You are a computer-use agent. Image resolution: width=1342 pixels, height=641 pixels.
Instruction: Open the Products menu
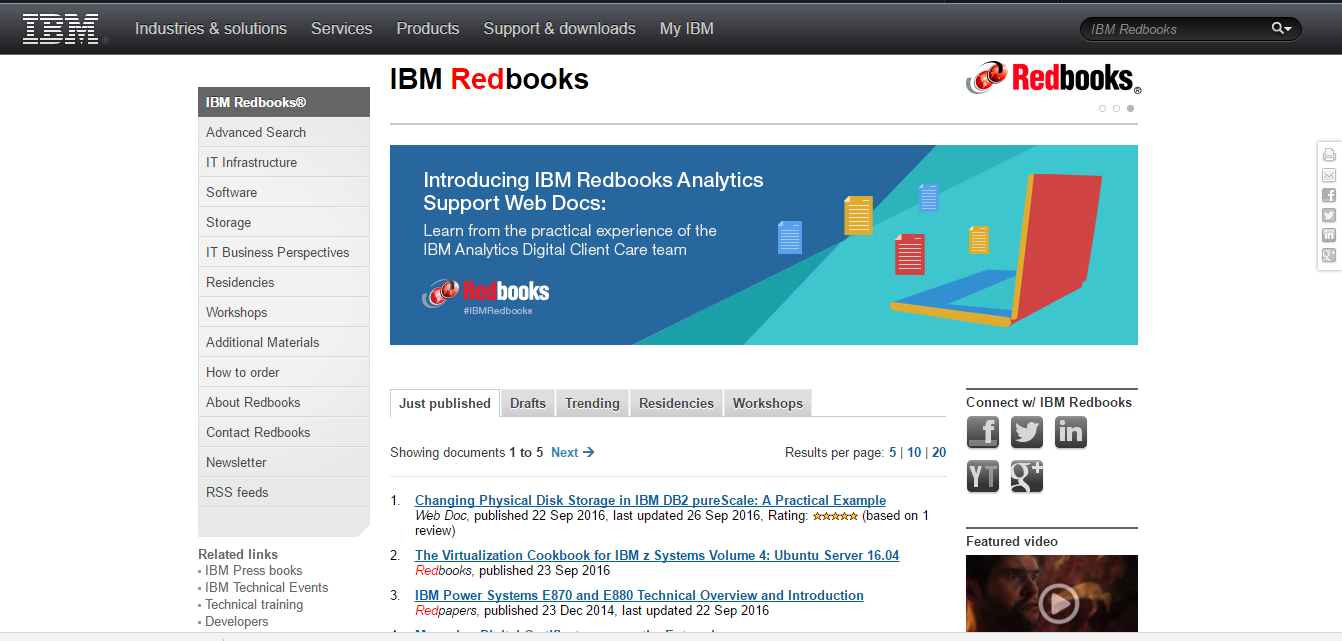428,28
